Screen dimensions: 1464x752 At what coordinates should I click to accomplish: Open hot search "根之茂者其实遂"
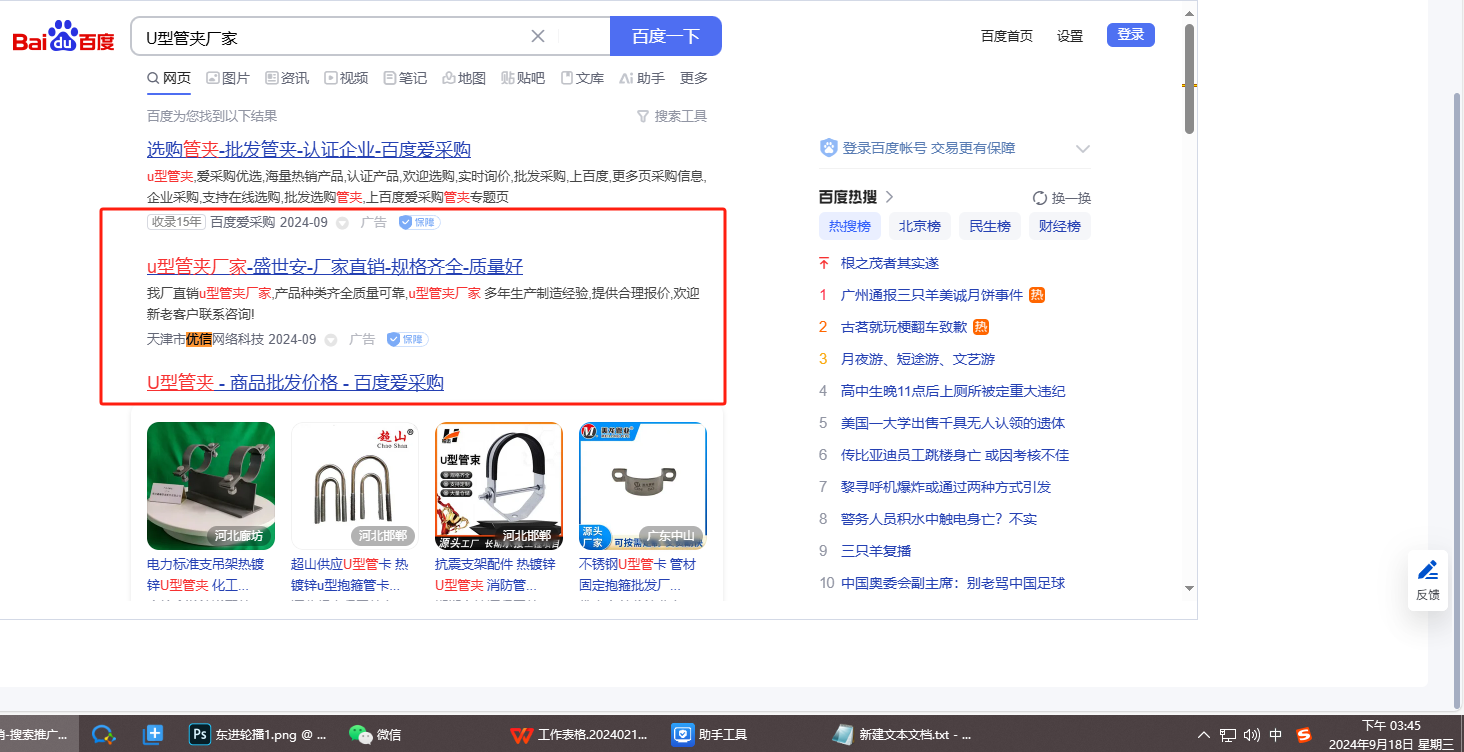(890, 263)
